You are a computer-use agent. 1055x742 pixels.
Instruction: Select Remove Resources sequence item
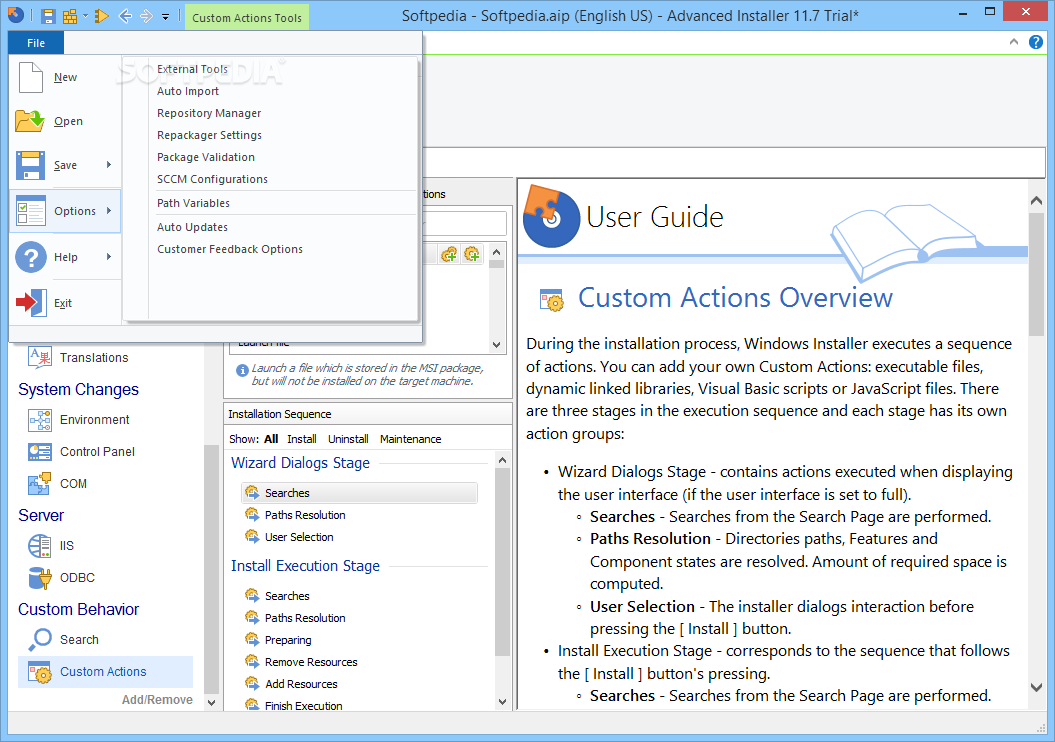[311, 662]
